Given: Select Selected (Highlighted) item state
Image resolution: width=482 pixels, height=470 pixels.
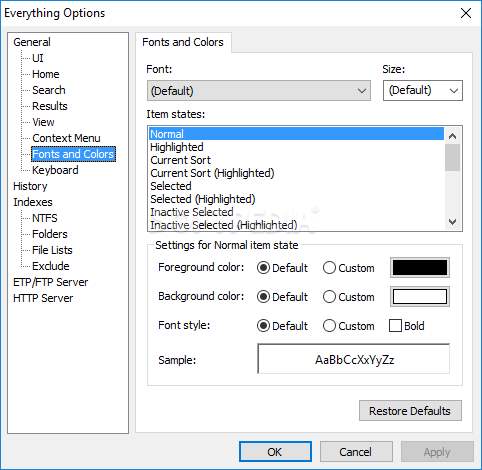Looking at the screenshot, I should pyautogui.click(x=296, y=199).
